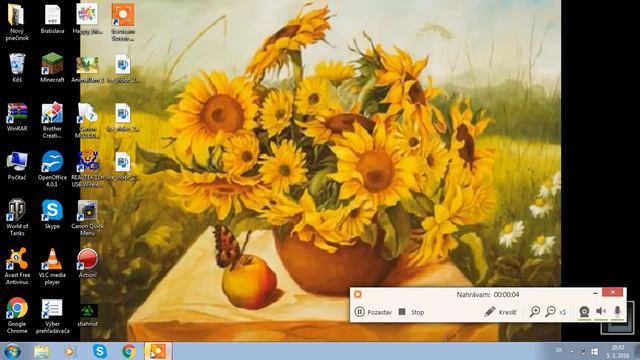640x360 pixels.
Task: Select the Počítač computer icon
Action: point(17,165)
